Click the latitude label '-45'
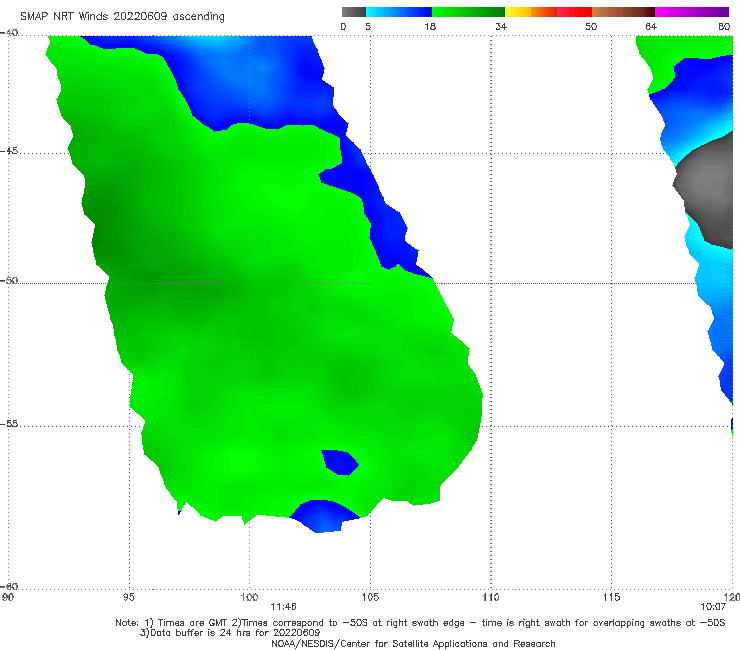This screenshot has width=740, height=650. coord(9,151)
